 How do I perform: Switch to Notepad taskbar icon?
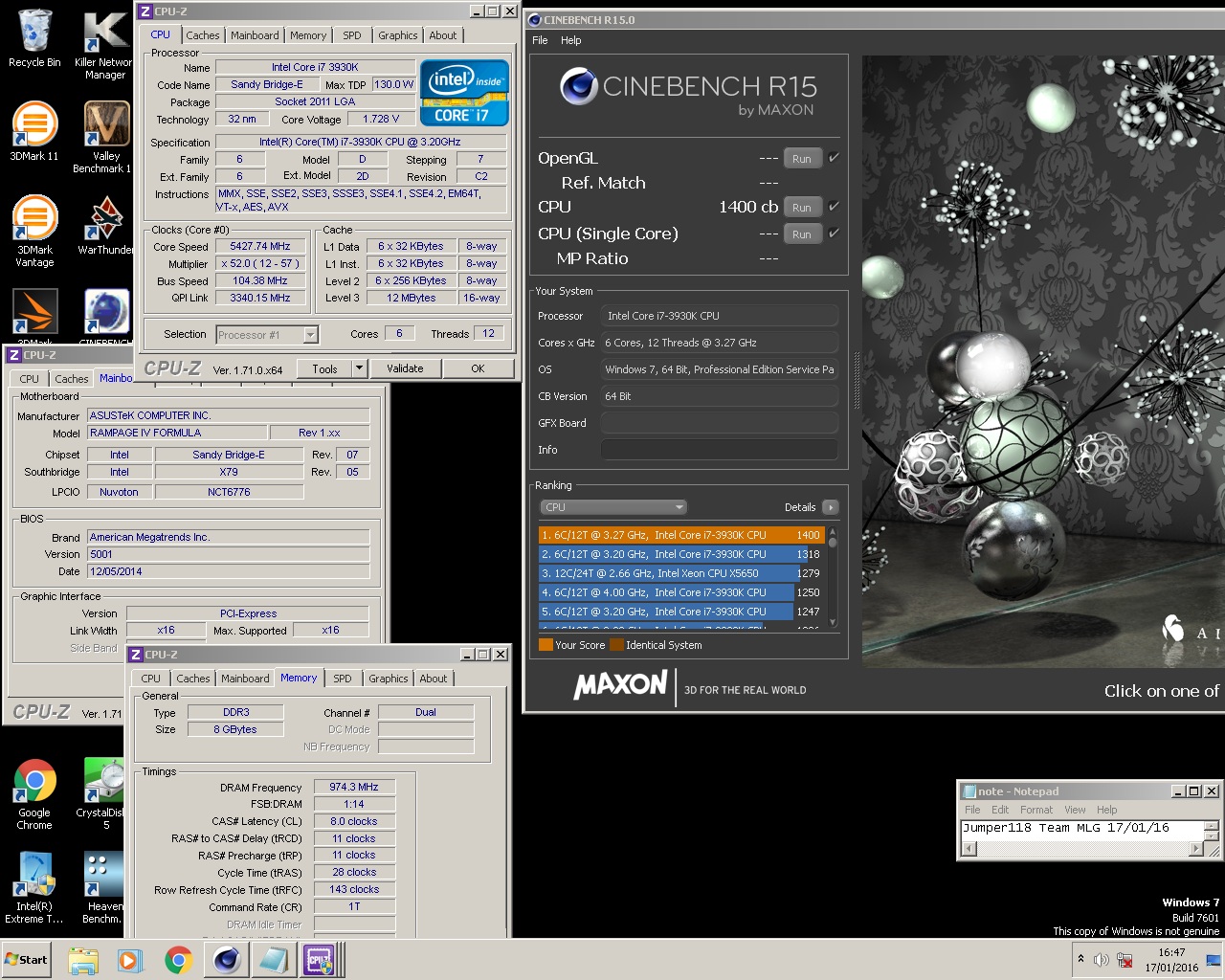[x=273, y=960]
